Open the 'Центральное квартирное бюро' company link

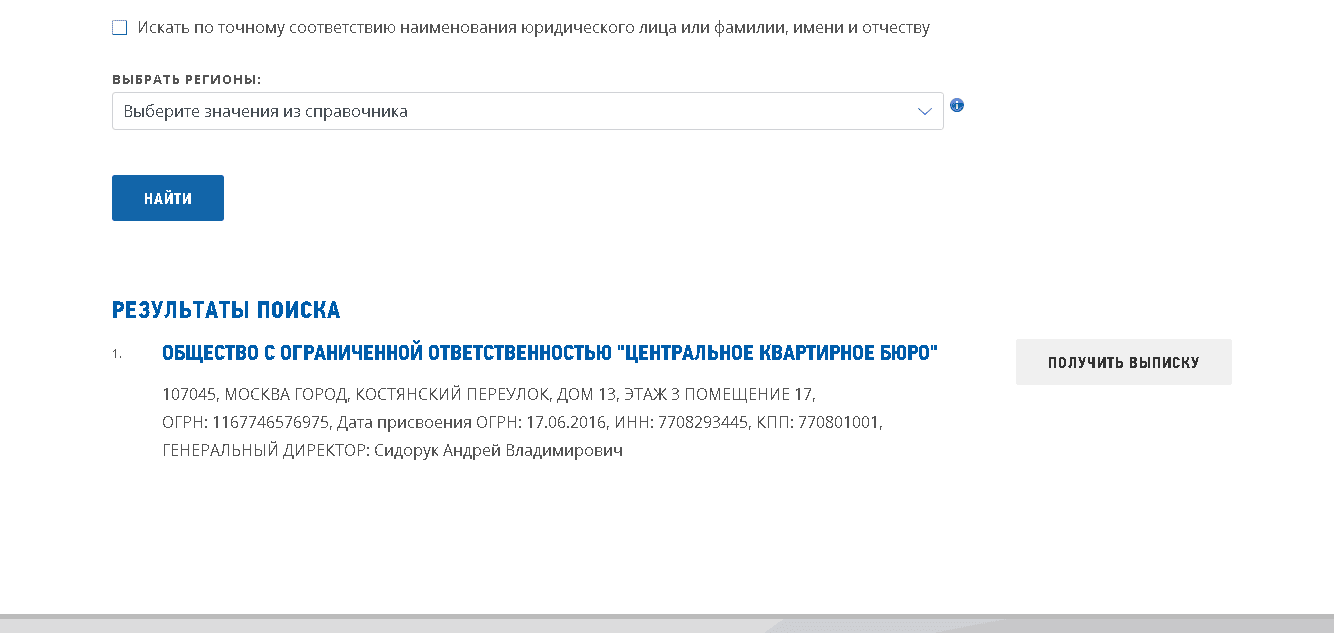point(549,354)
